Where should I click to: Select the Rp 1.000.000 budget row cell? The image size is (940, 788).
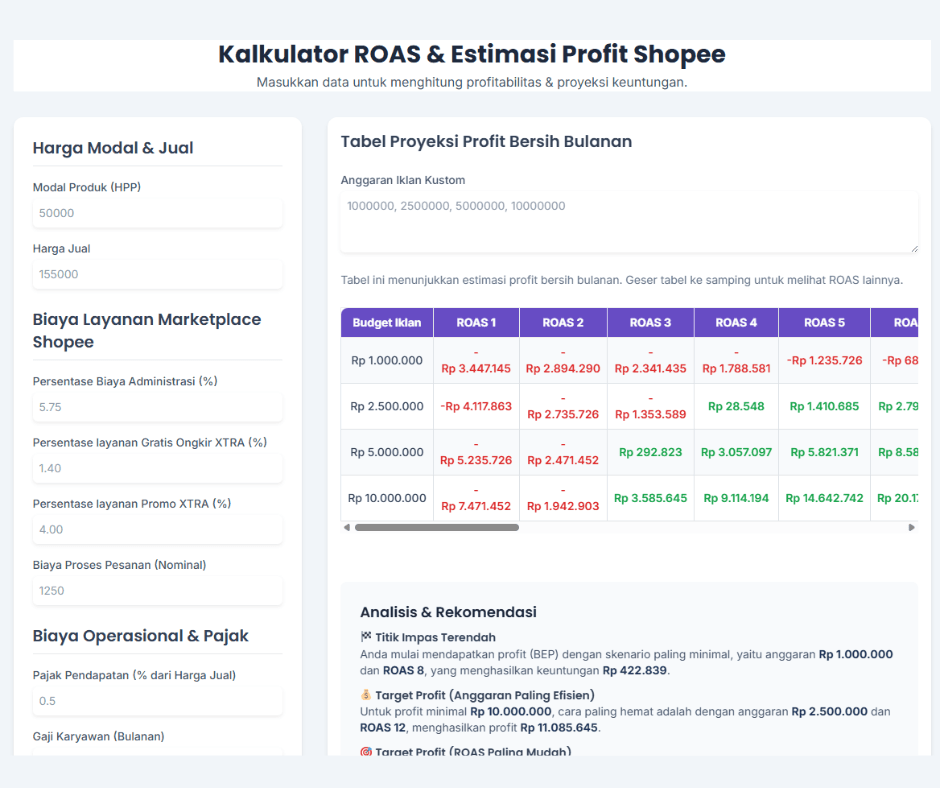(x=387, y=360)
